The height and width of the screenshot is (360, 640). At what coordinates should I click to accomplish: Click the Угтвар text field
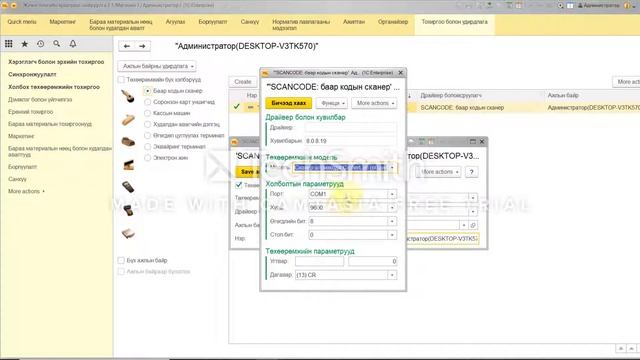319,261
